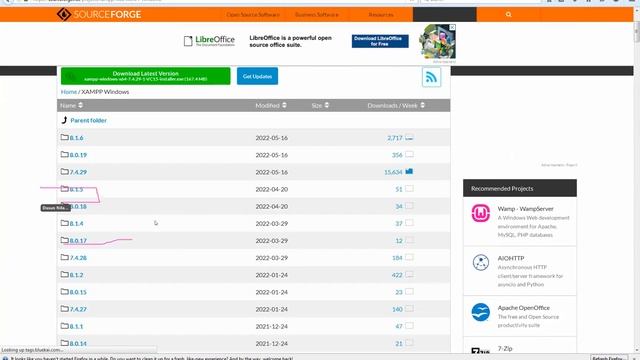Click the folder icon for 7.4.27
Viewport: 640px width, 360px height.
pyautogui.click(x=64, y=309)
